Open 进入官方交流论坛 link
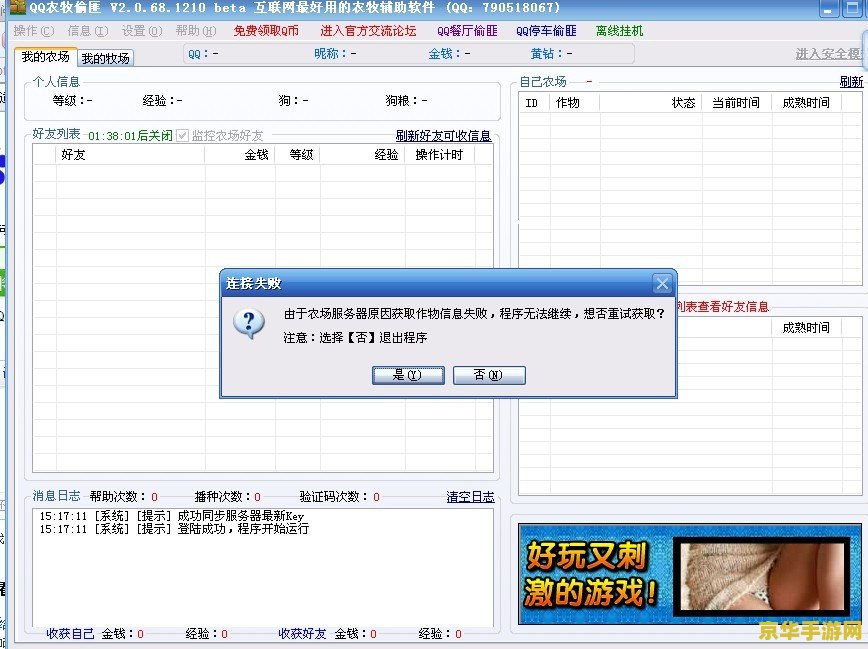 click(368, 31)
